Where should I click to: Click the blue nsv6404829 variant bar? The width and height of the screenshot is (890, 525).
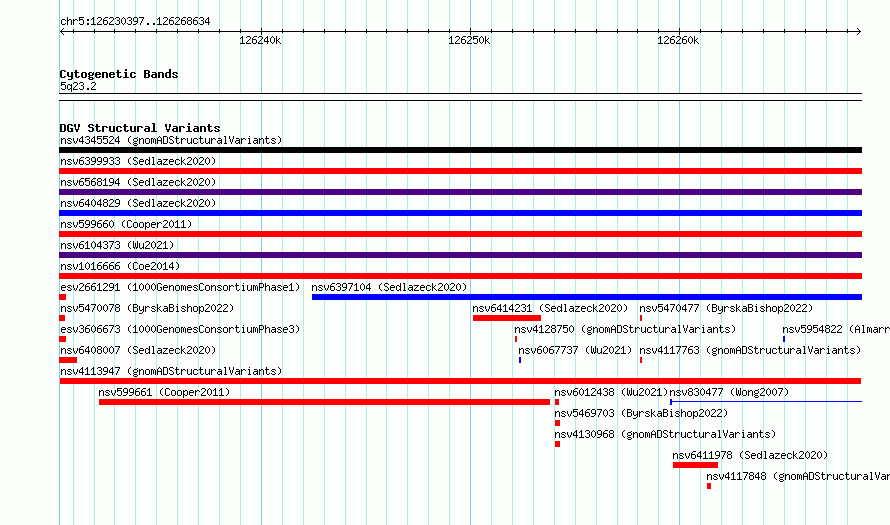point(460,213)
